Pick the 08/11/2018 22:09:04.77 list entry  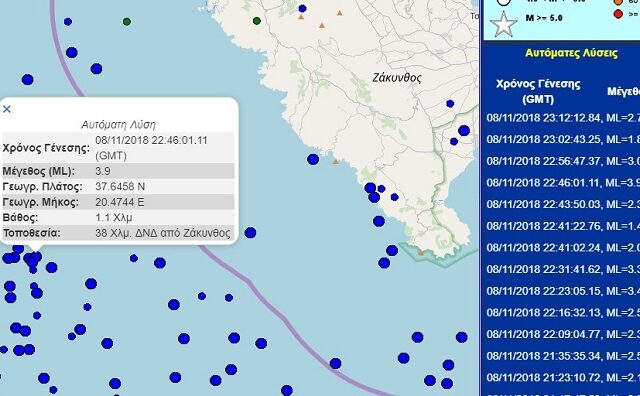coord(563,334)
